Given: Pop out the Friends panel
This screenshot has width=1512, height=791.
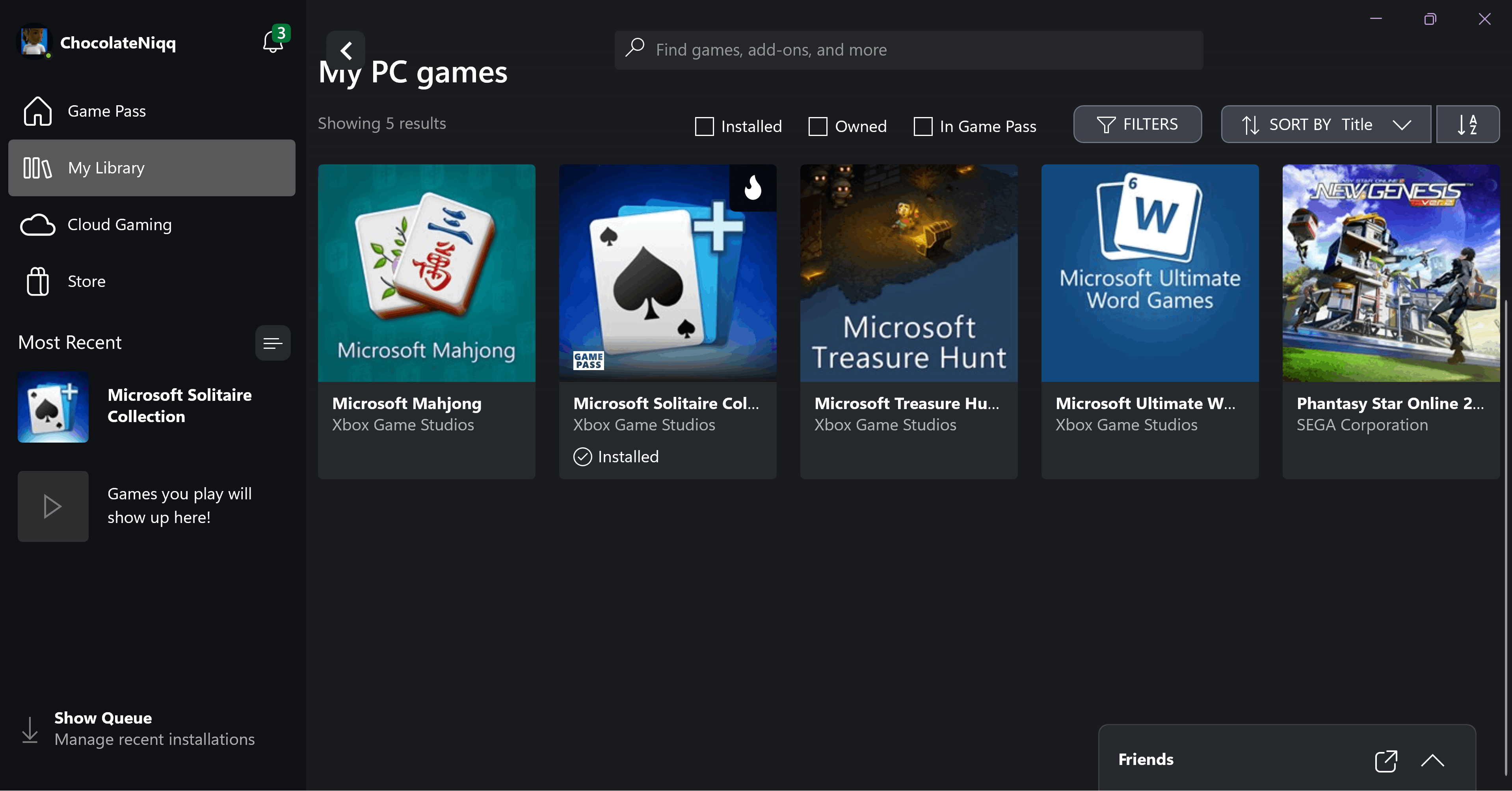Looking at the screenshot, I should [x=1386, y=761].
